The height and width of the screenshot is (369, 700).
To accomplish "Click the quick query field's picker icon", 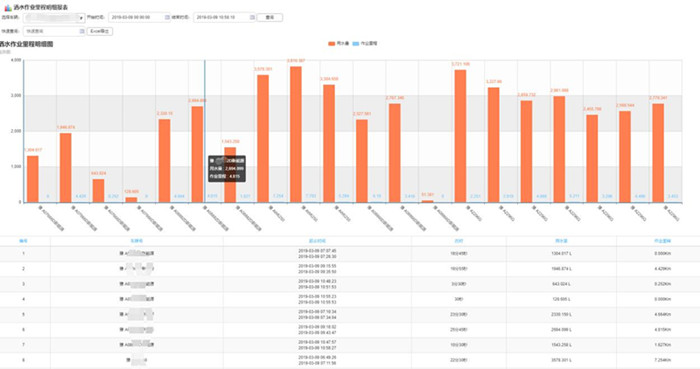I will coord(82,31).
